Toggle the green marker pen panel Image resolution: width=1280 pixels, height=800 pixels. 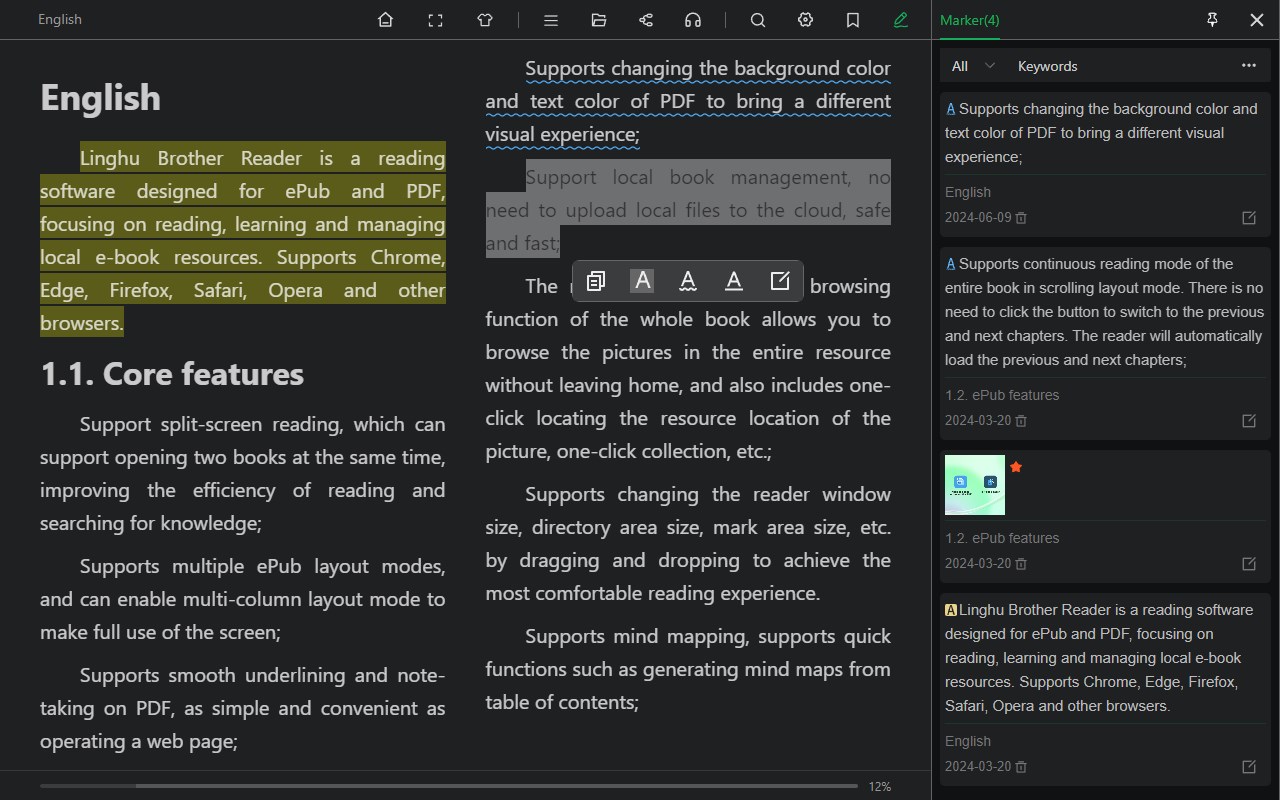click(x=901, y=20)
